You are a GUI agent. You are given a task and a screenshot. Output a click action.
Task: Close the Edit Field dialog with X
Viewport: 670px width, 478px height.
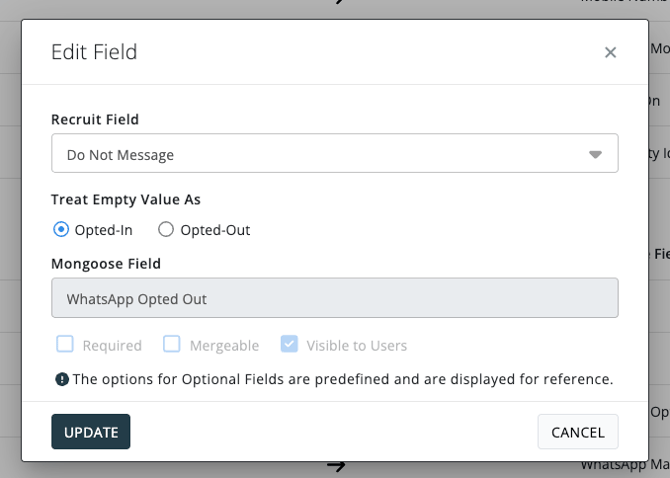610,53
